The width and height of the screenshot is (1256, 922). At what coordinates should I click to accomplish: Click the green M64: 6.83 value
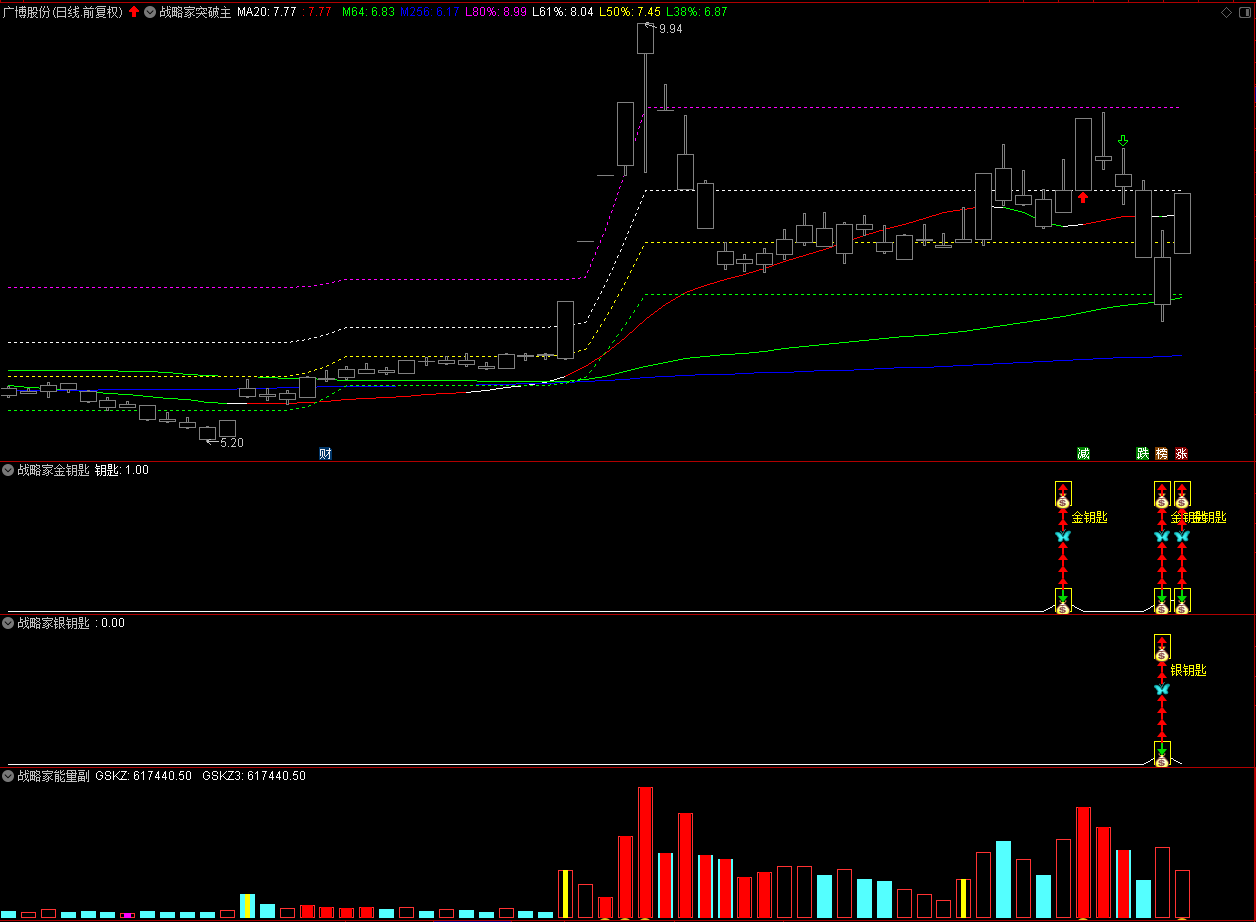pos(368,12)
